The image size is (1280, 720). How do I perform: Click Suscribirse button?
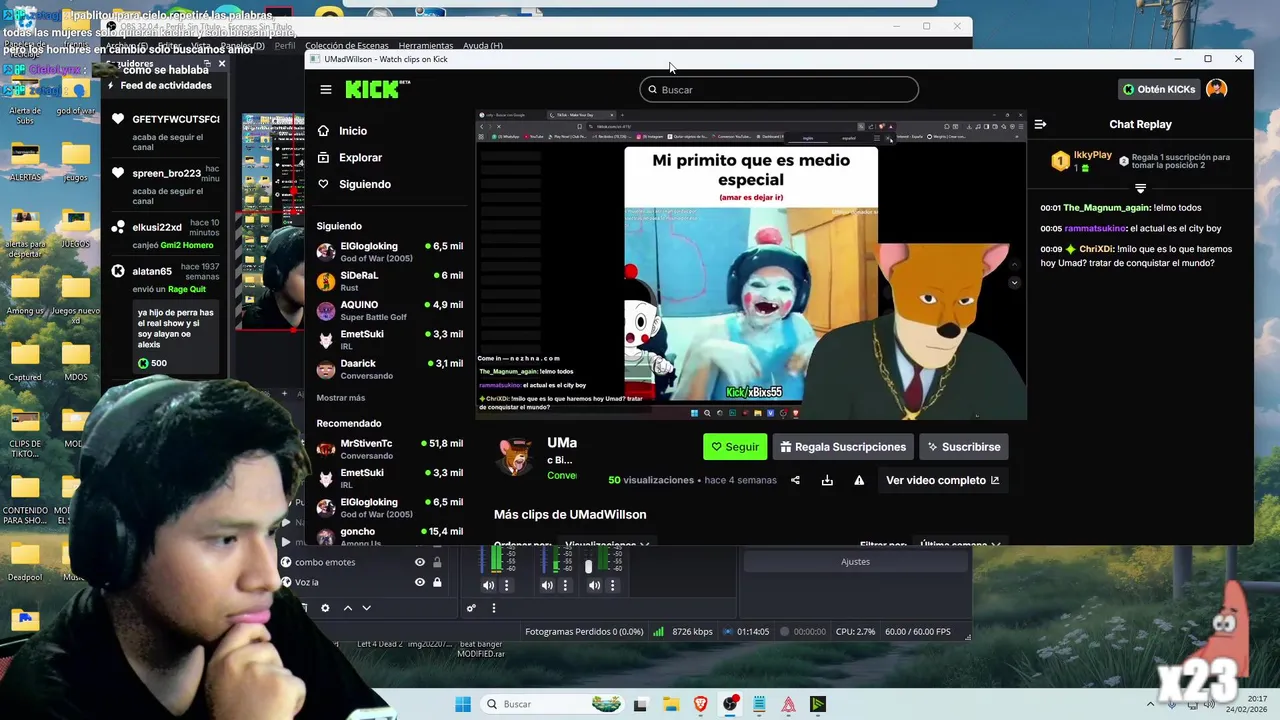tap(964, 447)
